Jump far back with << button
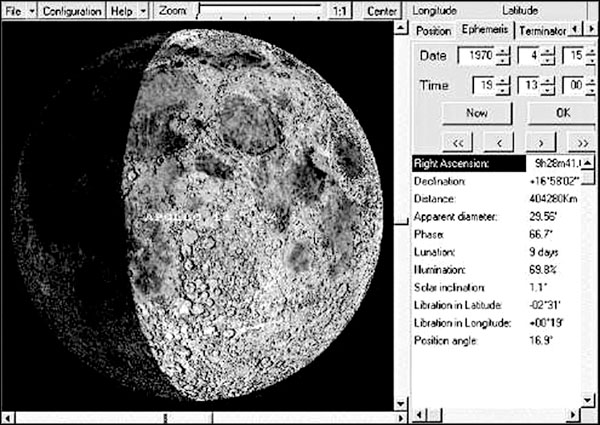 point(458,143)
